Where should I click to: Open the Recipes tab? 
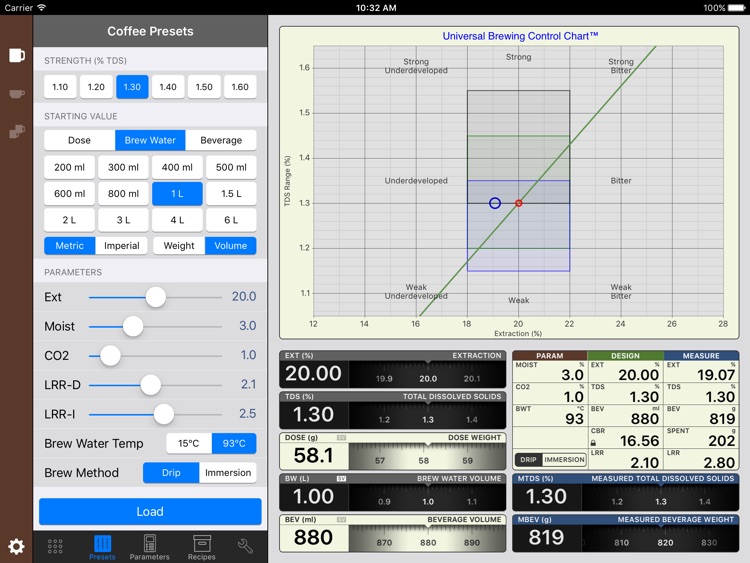pyautogui.click(x=201, y=548)
